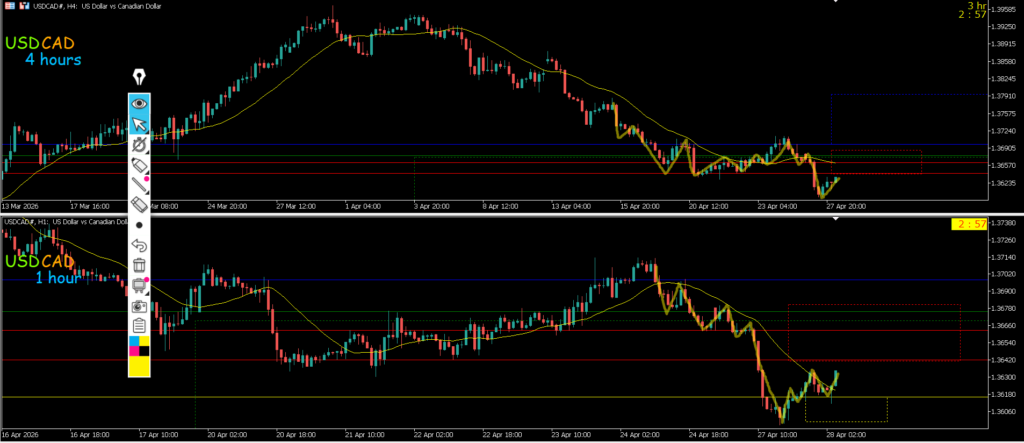Click the black dot brush size button
This screenshot has height=443, width=1024.
[139, 225]
